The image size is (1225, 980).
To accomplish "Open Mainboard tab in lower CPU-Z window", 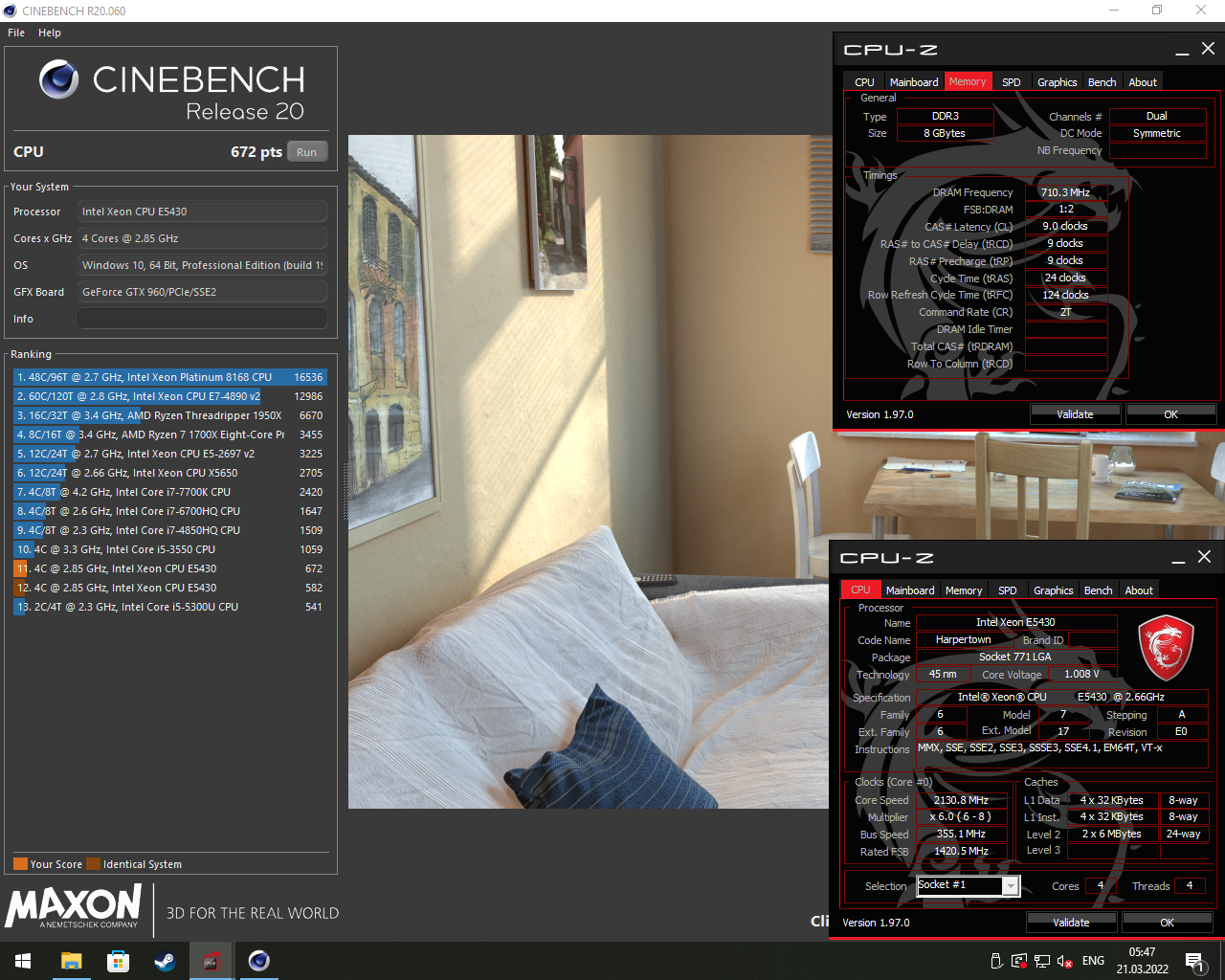I will coord(910,590).
